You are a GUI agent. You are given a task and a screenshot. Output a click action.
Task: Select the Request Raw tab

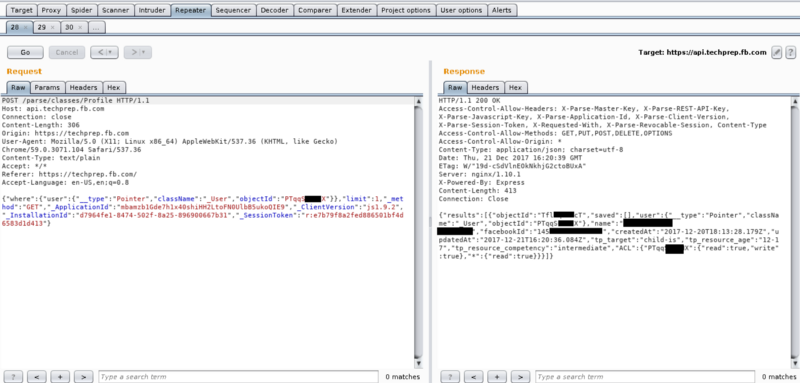point(18,88)
